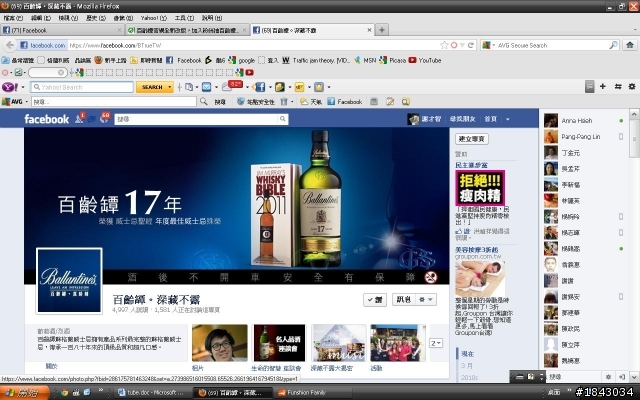
Task: Click the facebook logo in blue header
Action: pos(47,119)
